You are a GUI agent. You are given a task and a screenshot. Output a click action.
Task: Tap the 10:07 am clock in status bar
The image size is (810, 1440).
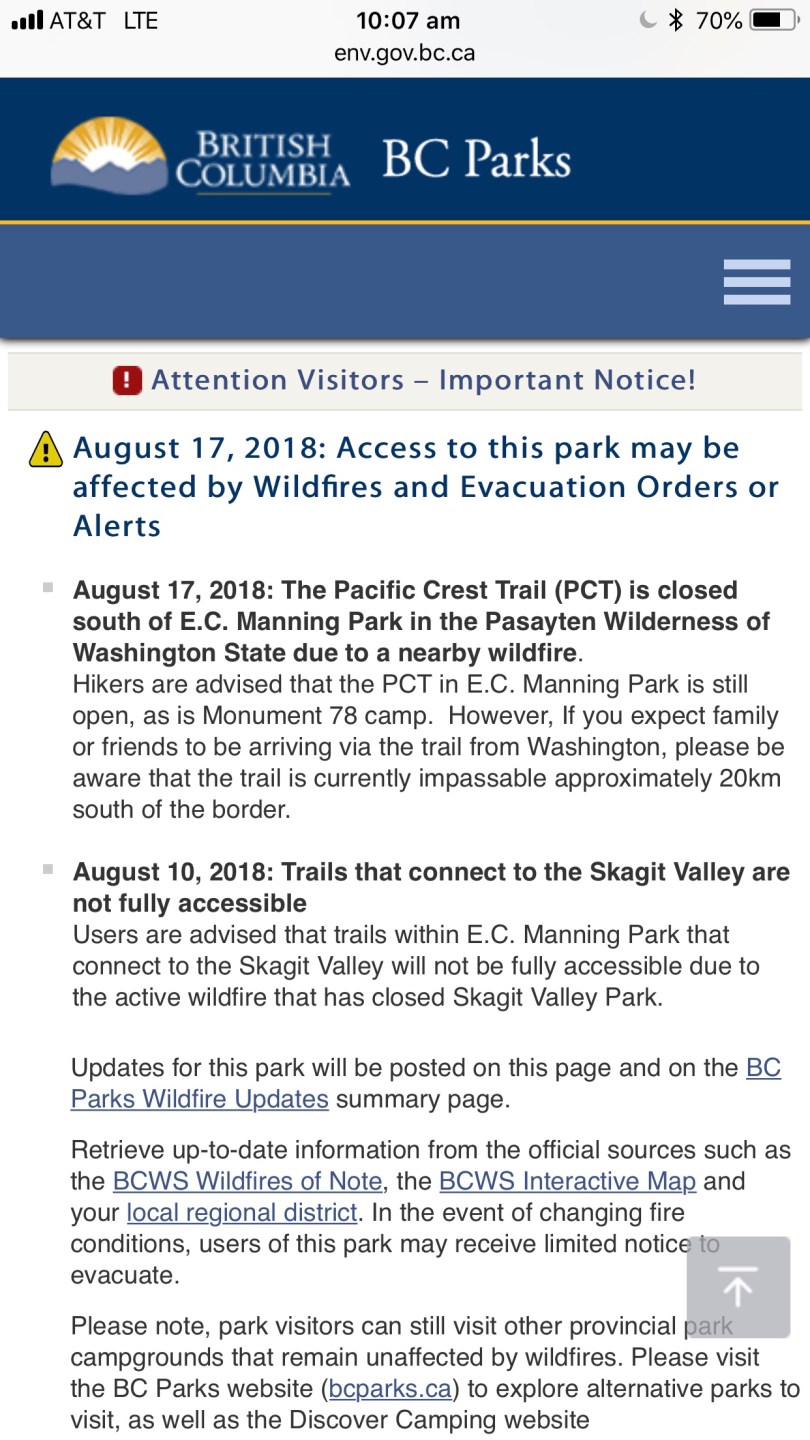[x=407, y=21]
